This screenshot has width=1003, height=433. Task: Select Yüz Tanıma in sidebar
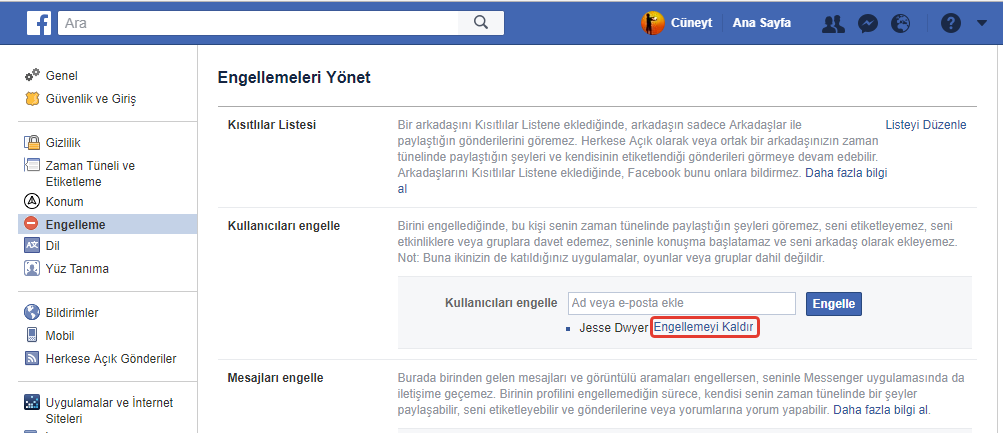click(77, 268)
